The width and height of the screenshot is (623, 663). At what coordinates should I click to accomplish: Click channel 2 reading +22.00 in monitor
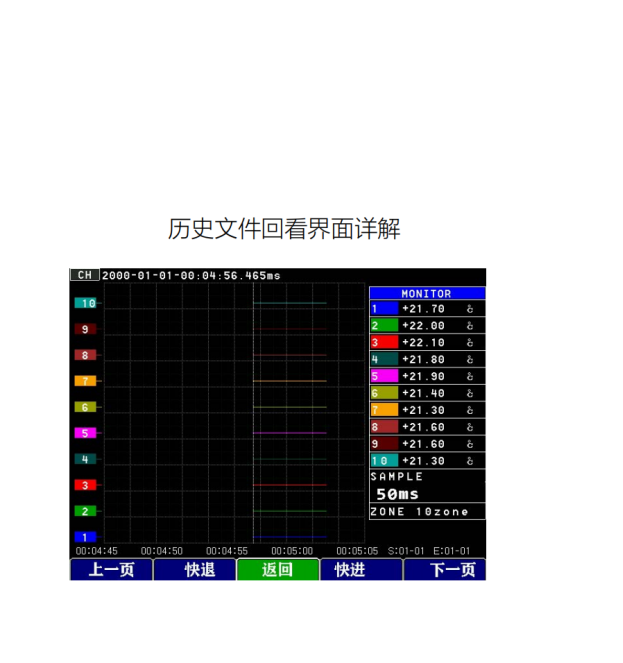(x=423, y=326)
